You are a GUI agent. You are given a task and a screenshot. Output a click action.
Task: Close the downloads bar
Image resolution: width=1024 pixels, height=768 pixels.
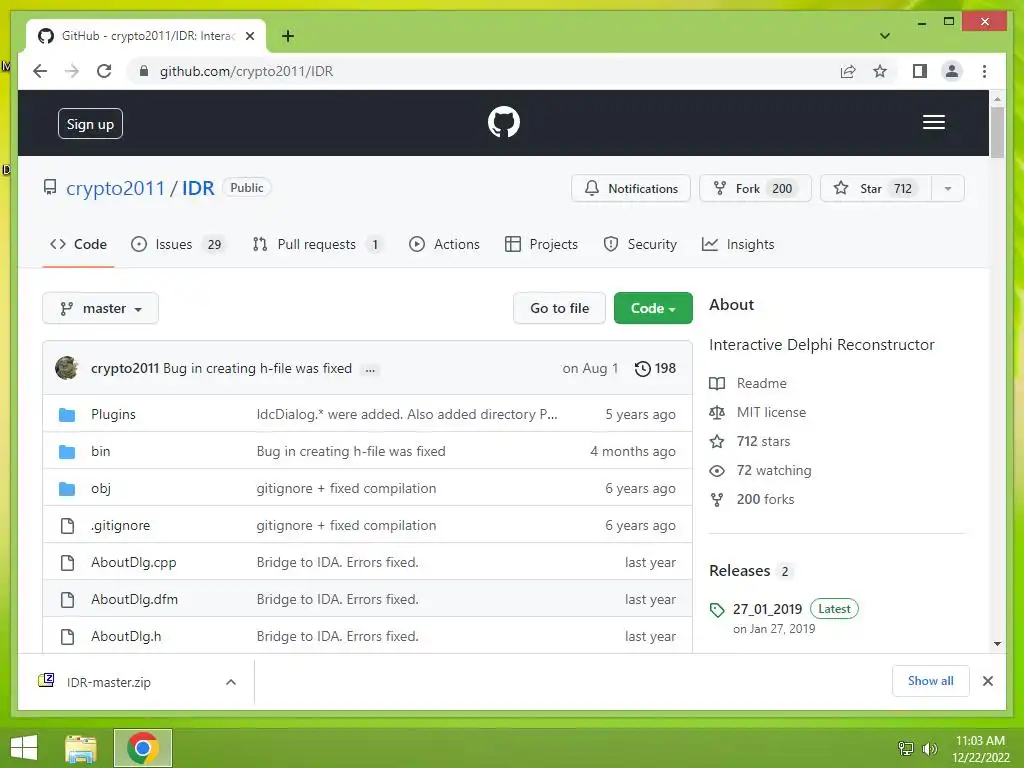[987, 681]
